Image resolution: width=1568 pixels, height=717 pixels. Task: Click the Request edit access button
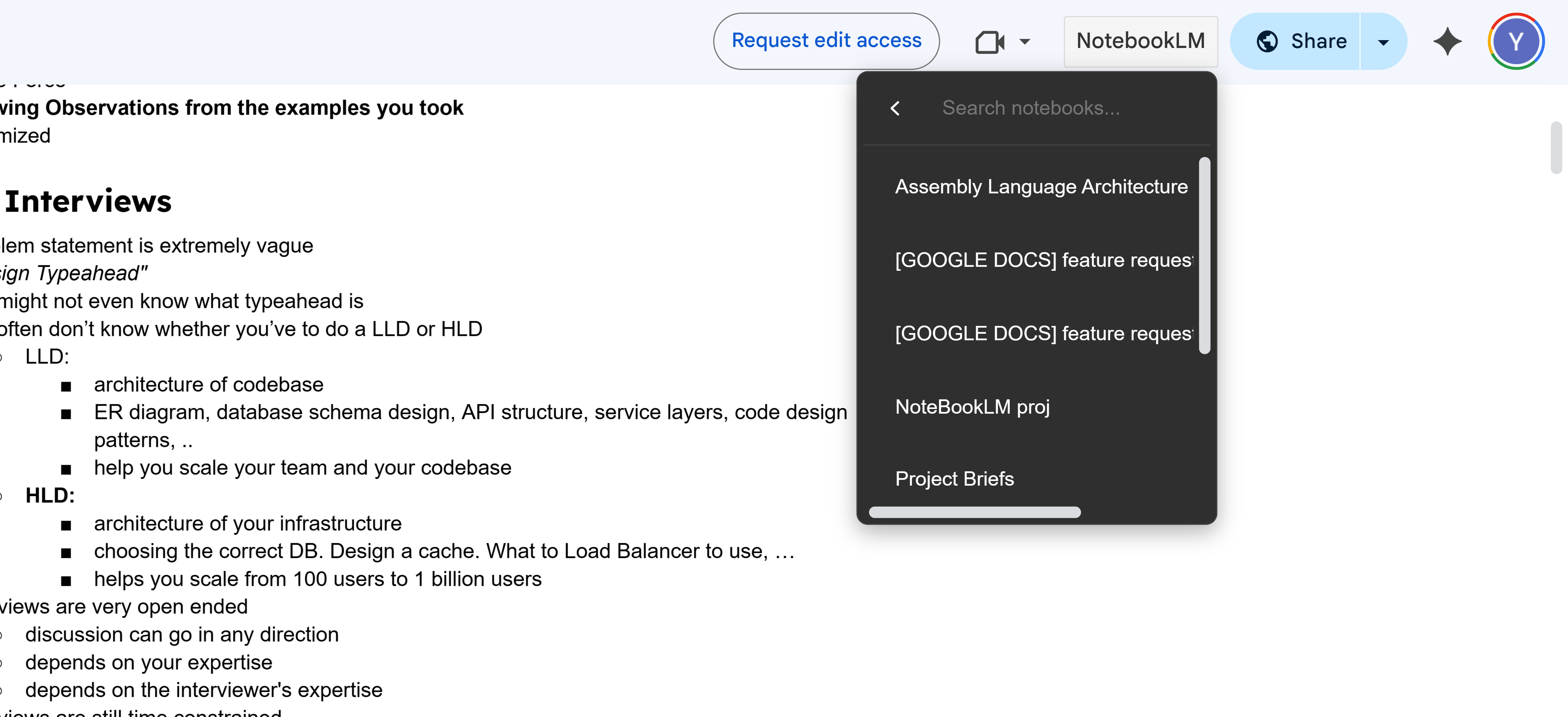(x=826, y=41)
